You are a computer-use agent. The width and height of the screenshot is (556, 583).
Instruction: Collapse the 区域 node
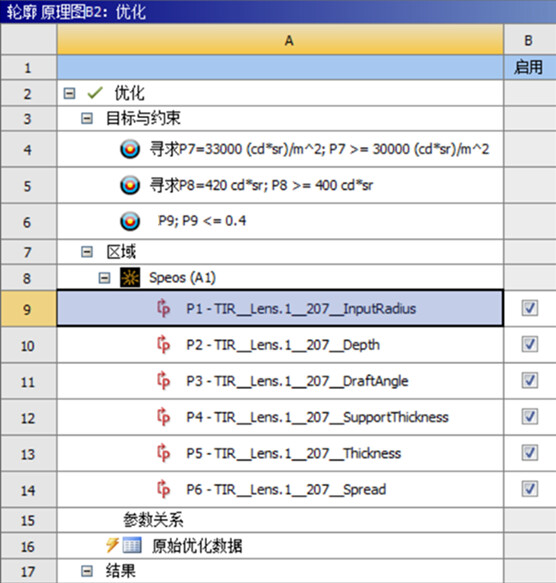click(87, 252)
